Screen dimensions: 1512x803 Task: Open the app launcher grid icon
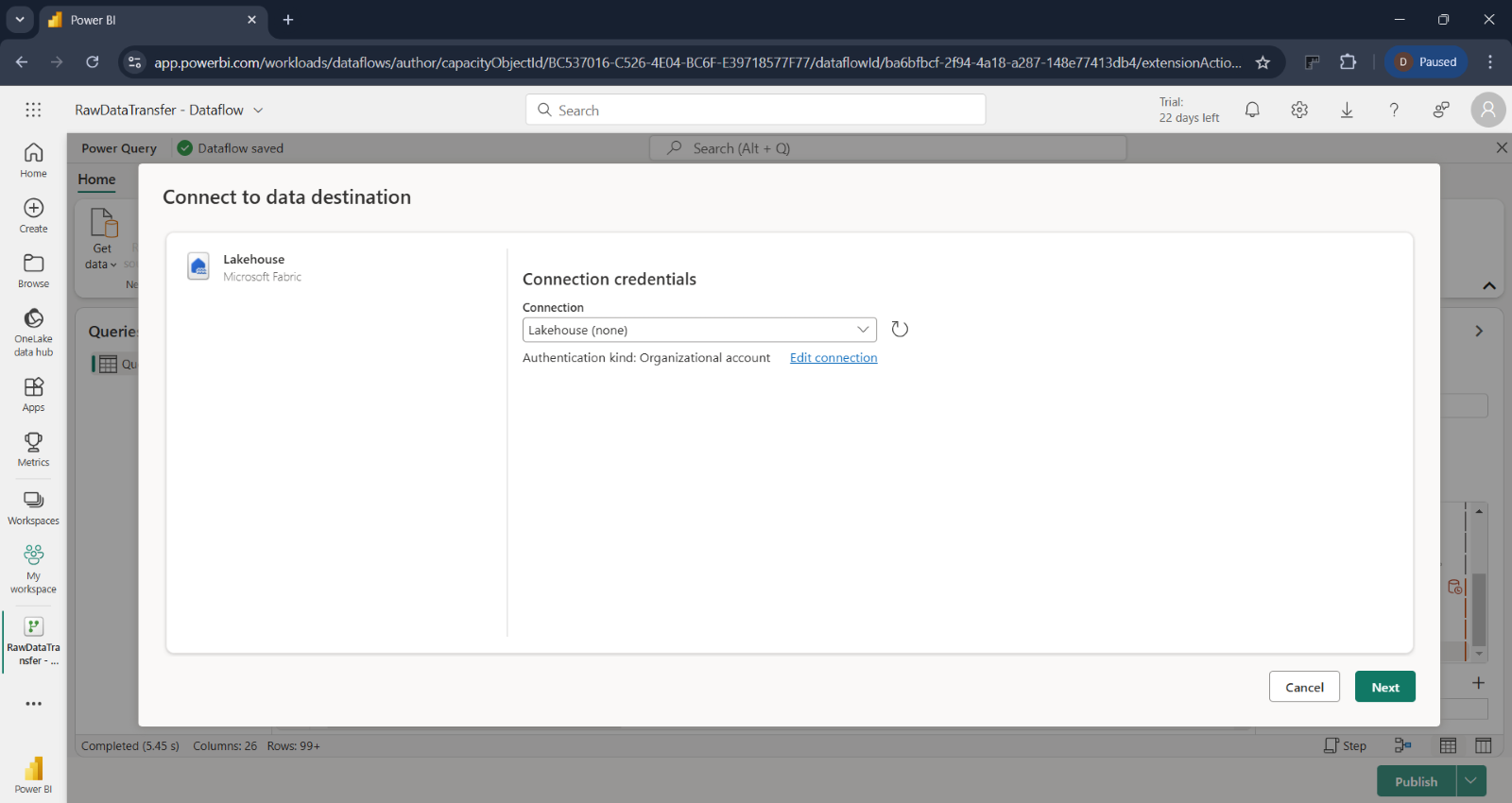pyautogui.click(x=33, y=110)
